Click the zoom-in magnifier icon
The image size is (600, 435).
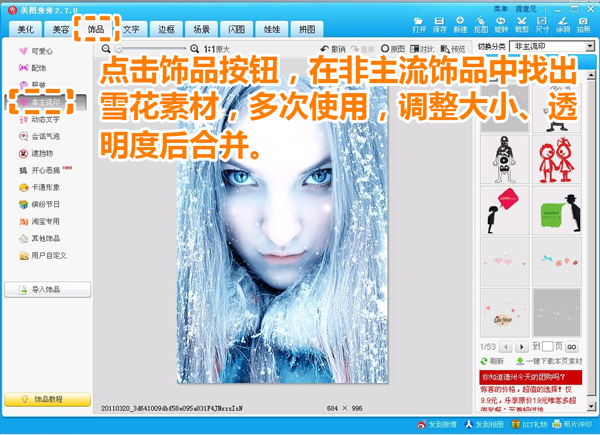pos(194,48)
